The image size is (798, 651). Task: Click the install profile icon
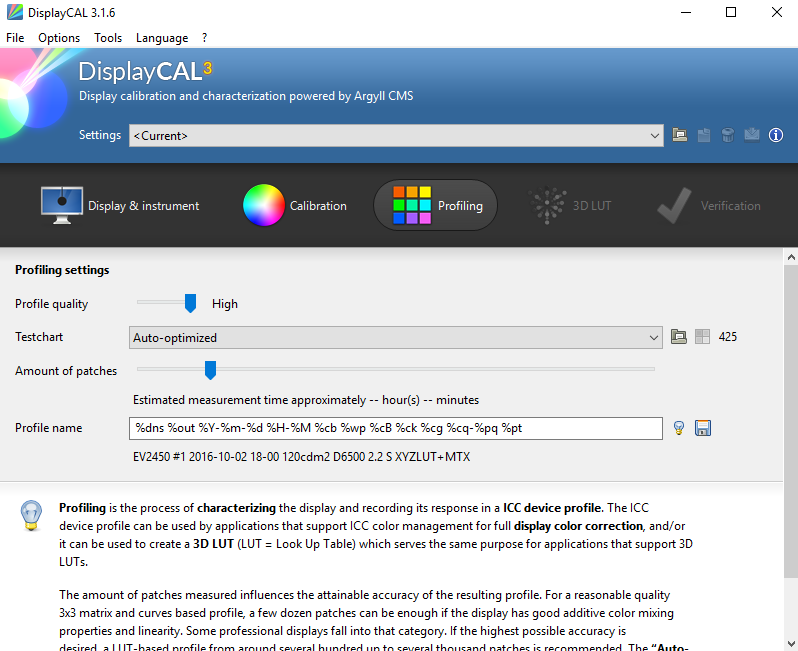752,135
